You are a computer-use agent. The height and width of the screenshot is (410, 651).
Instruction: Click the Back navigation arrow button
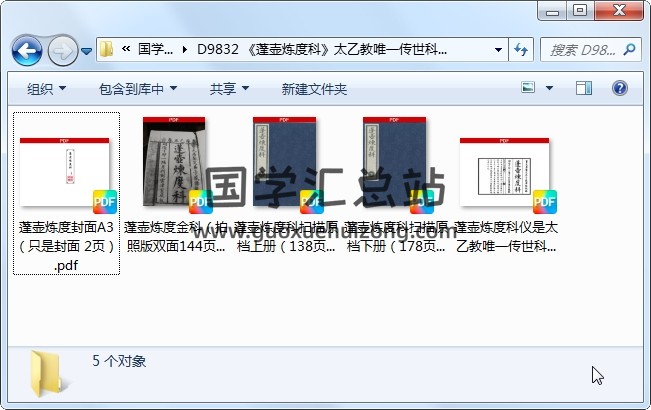27,51
